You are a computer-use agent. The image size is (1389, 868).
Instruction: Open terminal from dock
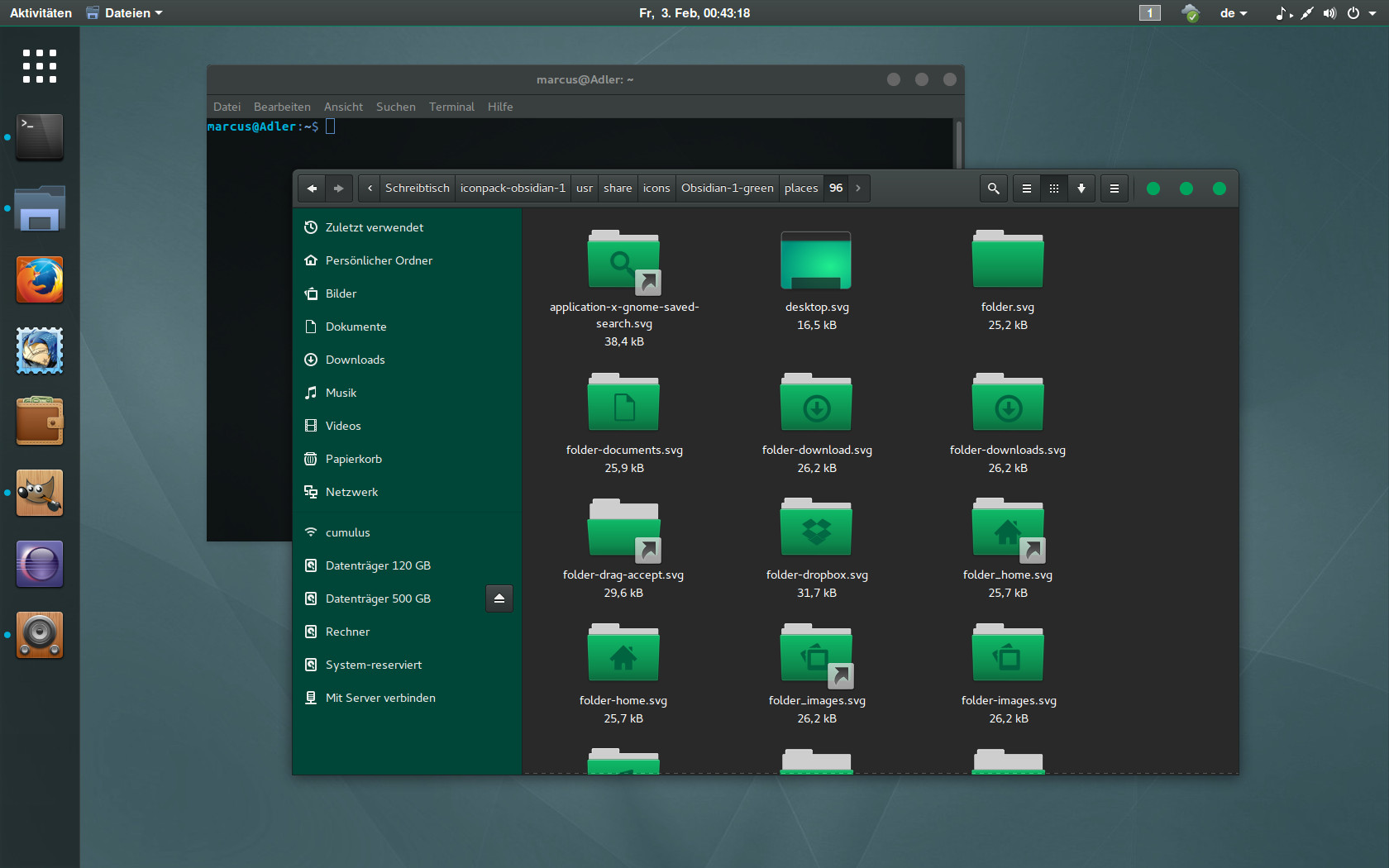(x=40, y=137)
